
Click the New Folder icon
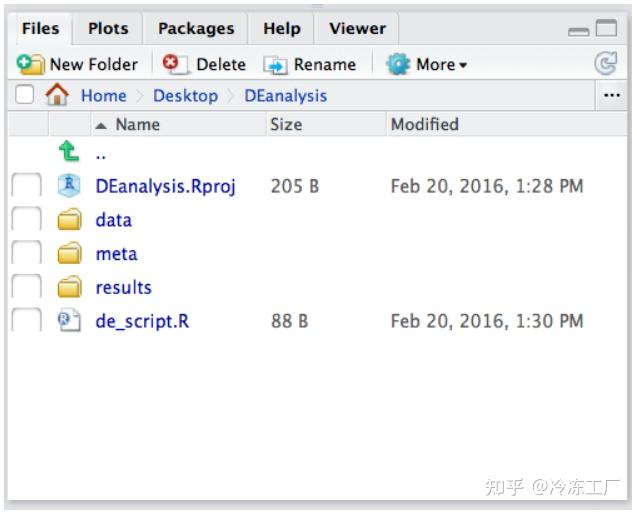tap(30, 64)
